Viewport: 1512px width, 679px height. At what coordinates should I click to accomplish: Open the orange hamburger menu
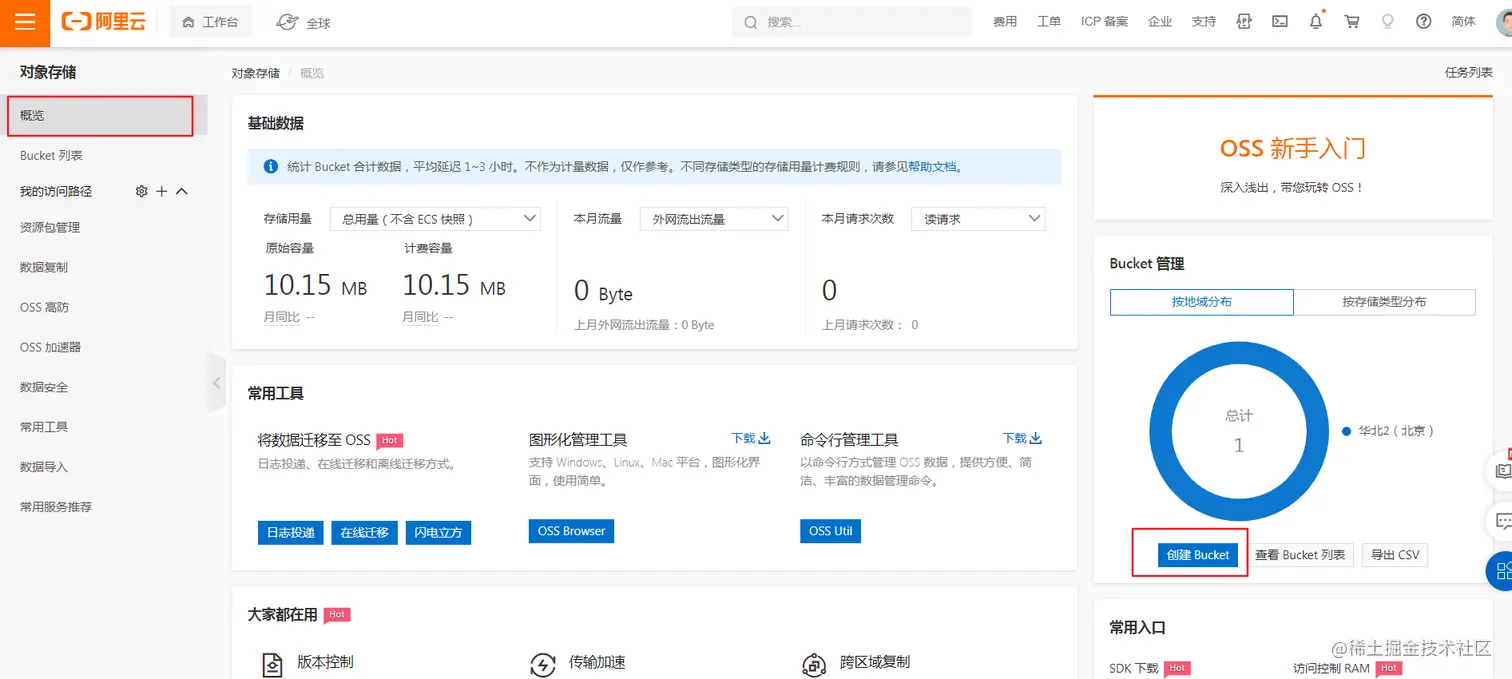pos(25,22)
